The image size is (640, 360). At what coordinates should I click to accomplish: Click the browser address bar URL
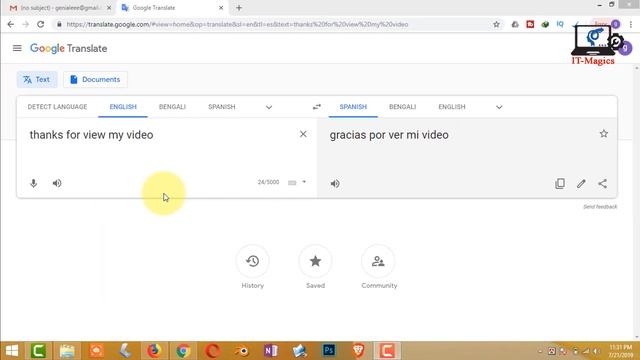point(237,24)
